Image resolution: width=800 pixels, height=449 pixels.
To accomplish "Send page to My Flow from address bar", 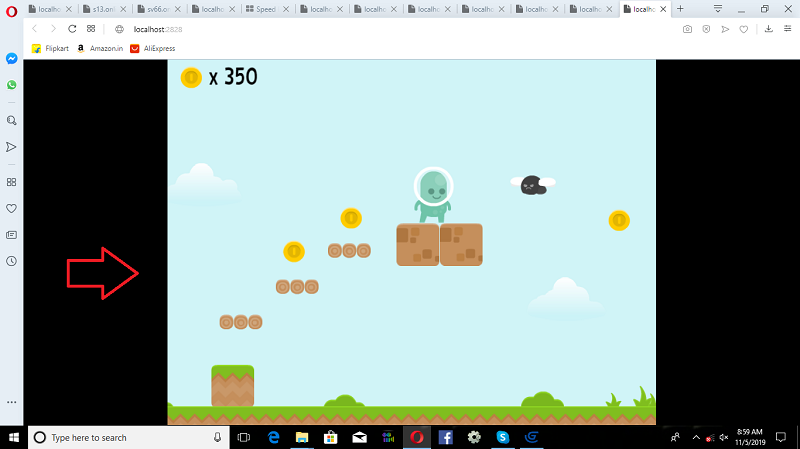I will [725, 30].
